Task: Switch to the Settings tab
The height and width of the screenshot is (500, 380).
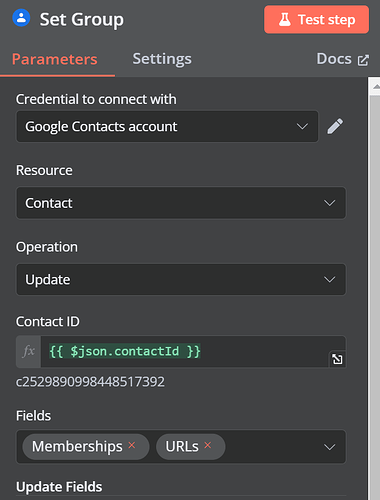Action: click(x=162, y=59)
